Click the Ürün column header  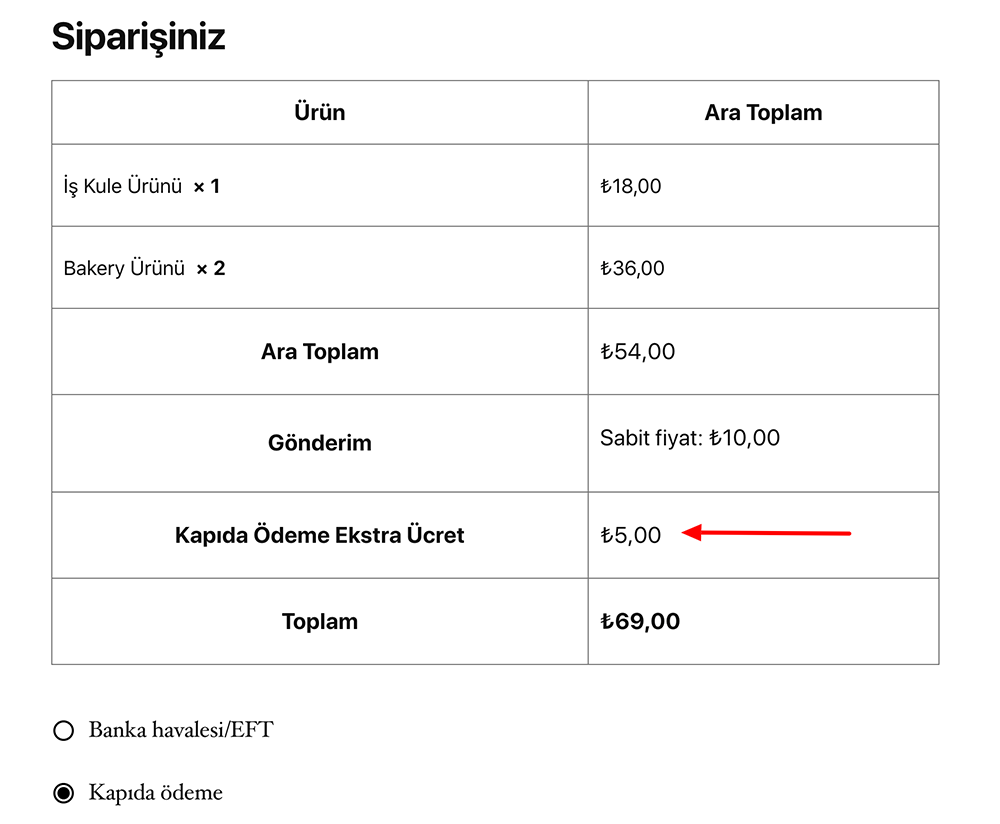pyautogui.click(x=320, y=112)
